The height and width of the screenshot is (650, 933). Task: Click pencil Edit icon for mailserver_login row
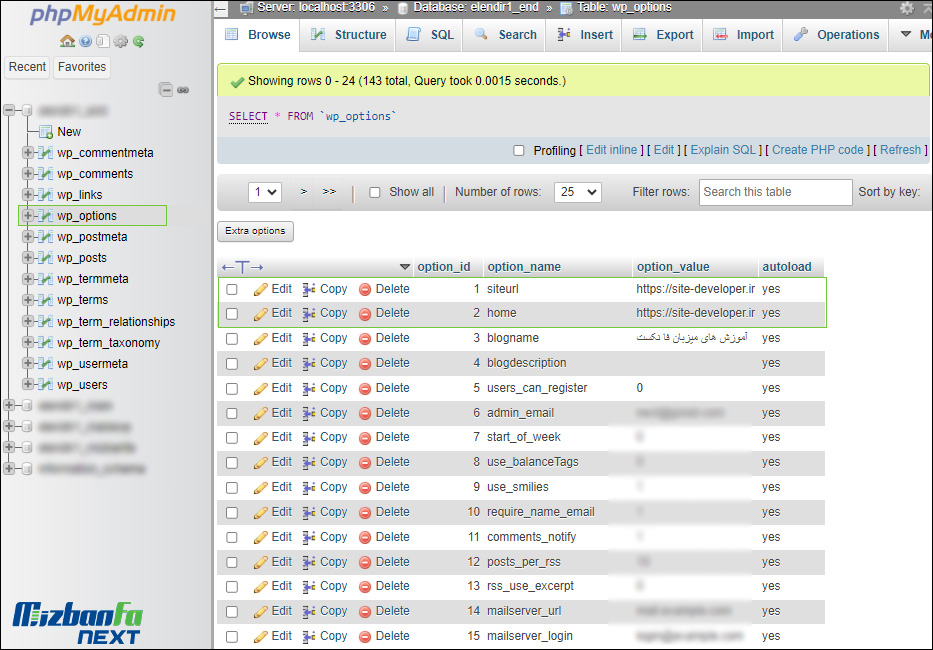[x=260, y=637]
